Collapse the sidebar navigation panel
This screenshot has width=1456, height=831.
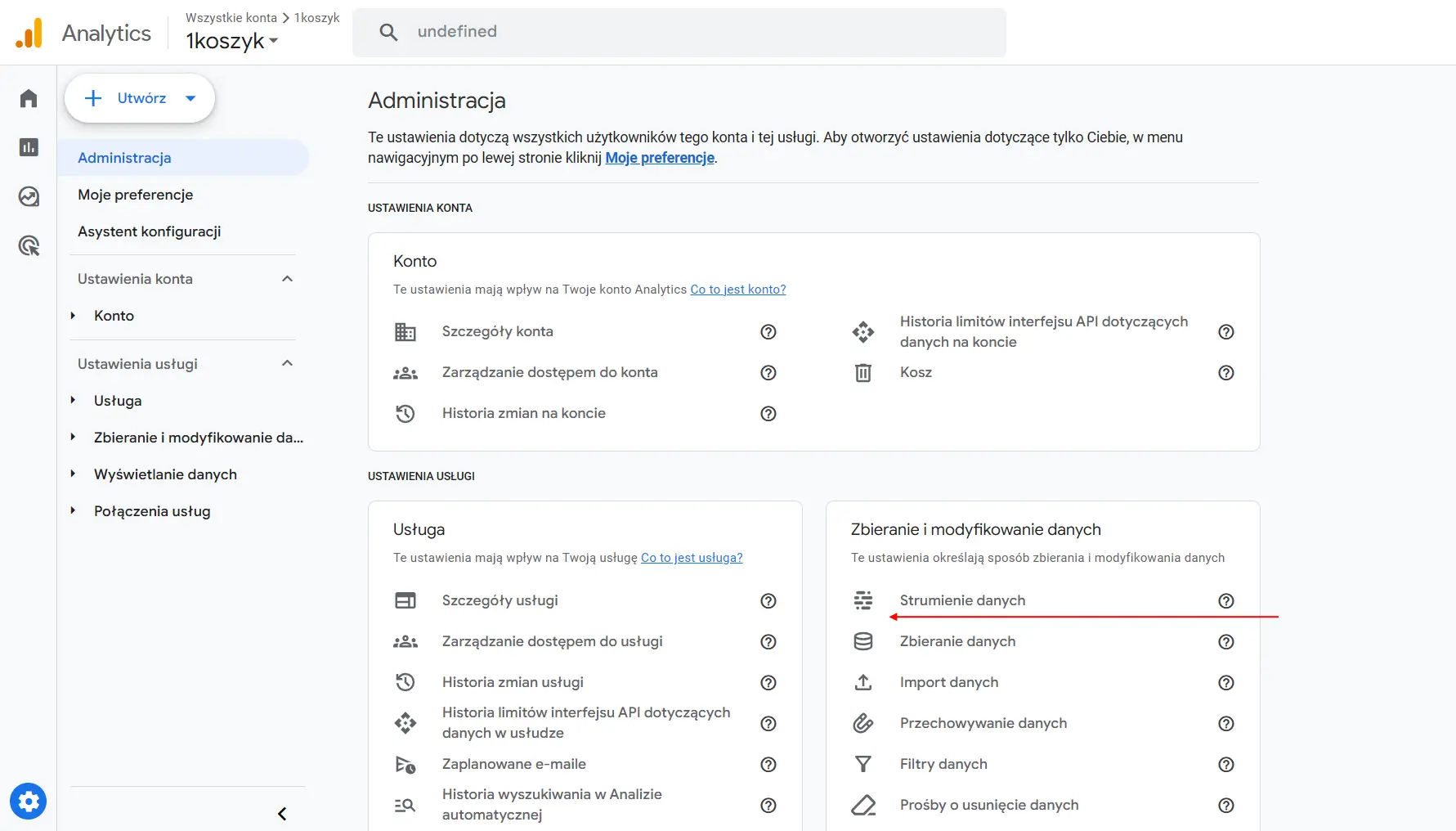(282, 813)
